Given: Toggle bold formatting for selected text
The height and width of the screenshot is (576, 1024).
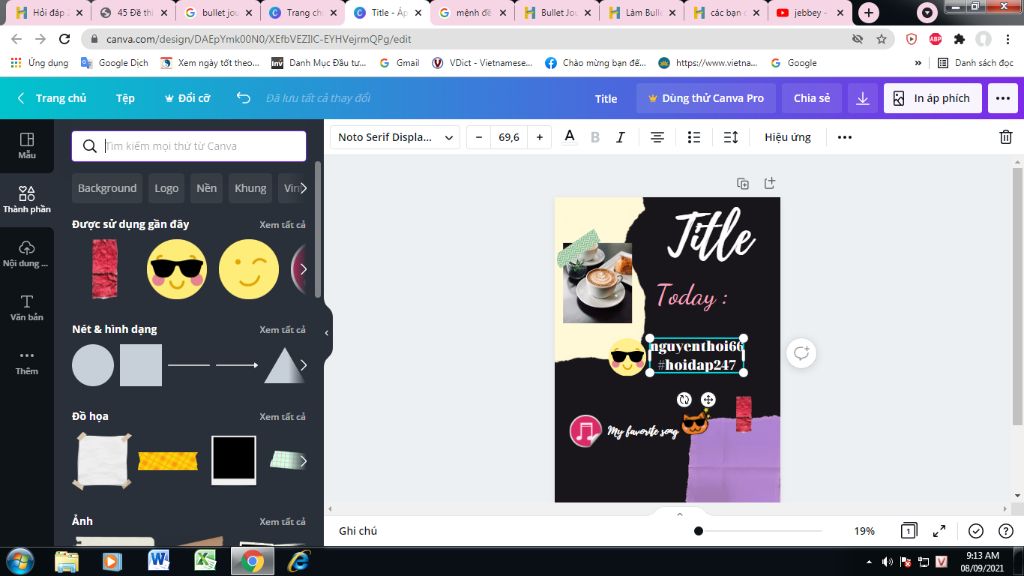Looking at the screenshot, I should click(x=595, y=137).
